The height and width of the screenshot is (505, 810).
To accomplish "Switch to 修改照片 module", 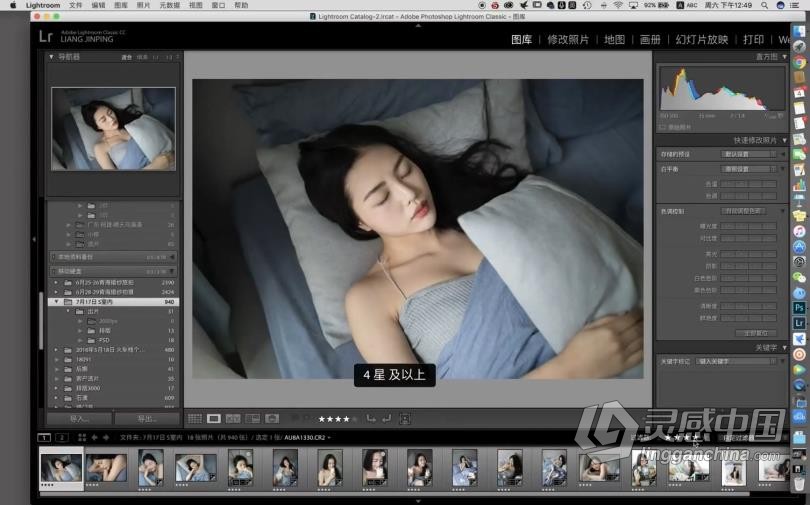I will [568, 39].
